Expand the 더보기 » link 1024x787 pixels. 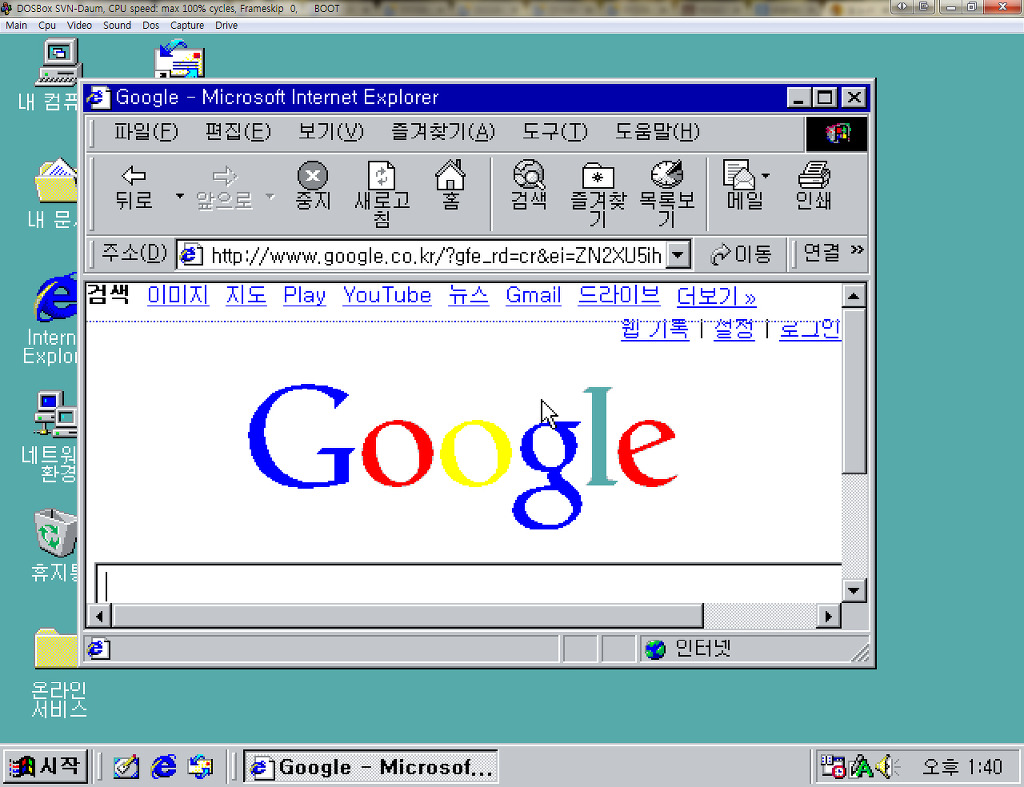[x=716, y=296]
